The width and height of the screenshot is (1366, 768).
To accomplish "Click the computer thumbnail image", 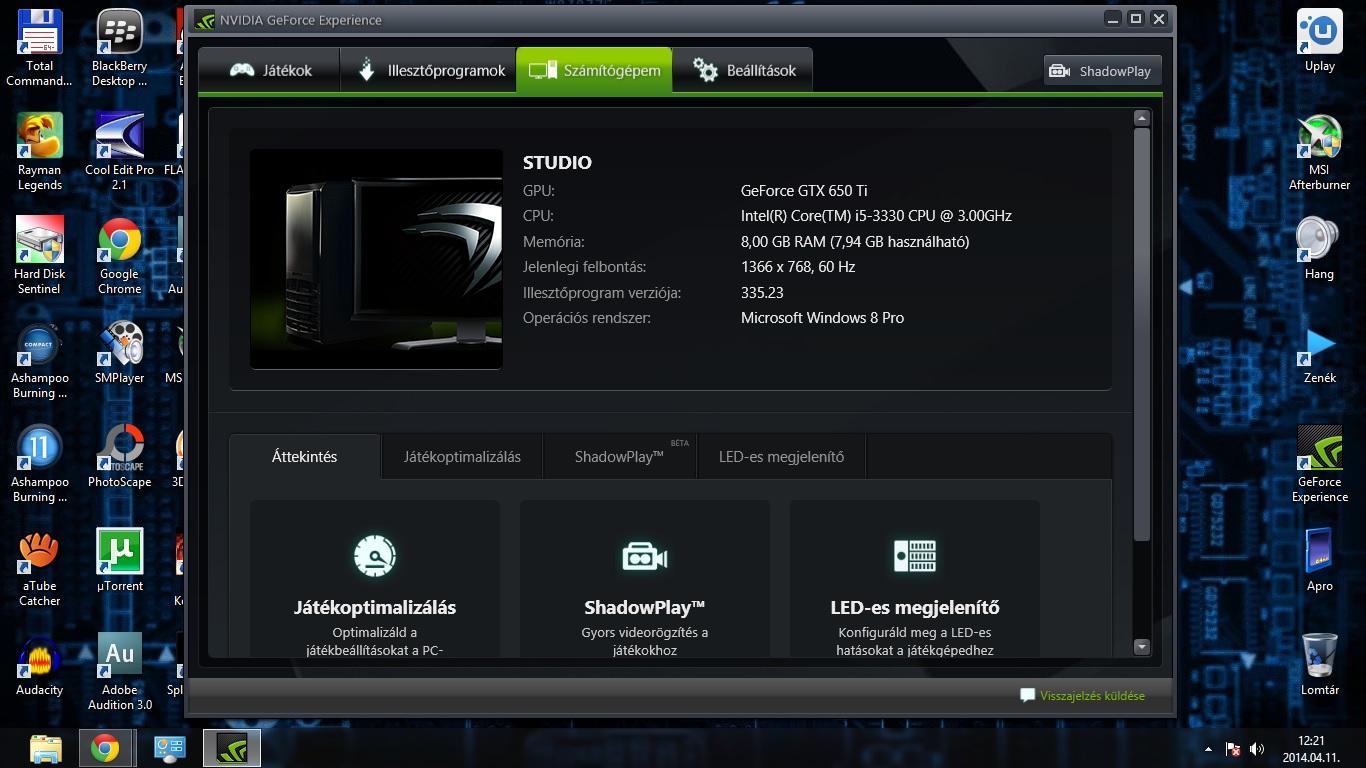I will [x=376, y=259].
